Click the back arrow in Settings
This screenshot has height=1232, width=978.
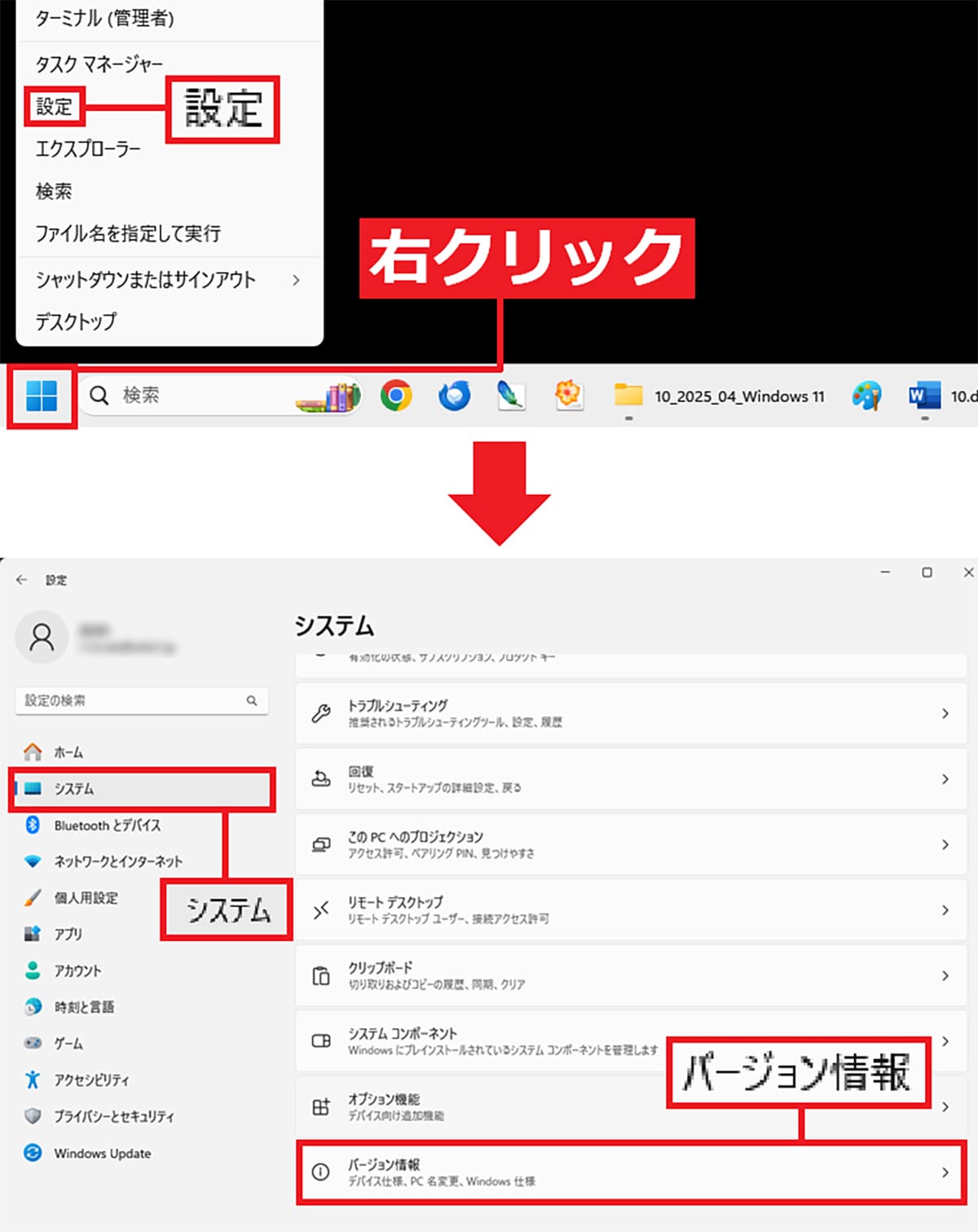point(21,580)
